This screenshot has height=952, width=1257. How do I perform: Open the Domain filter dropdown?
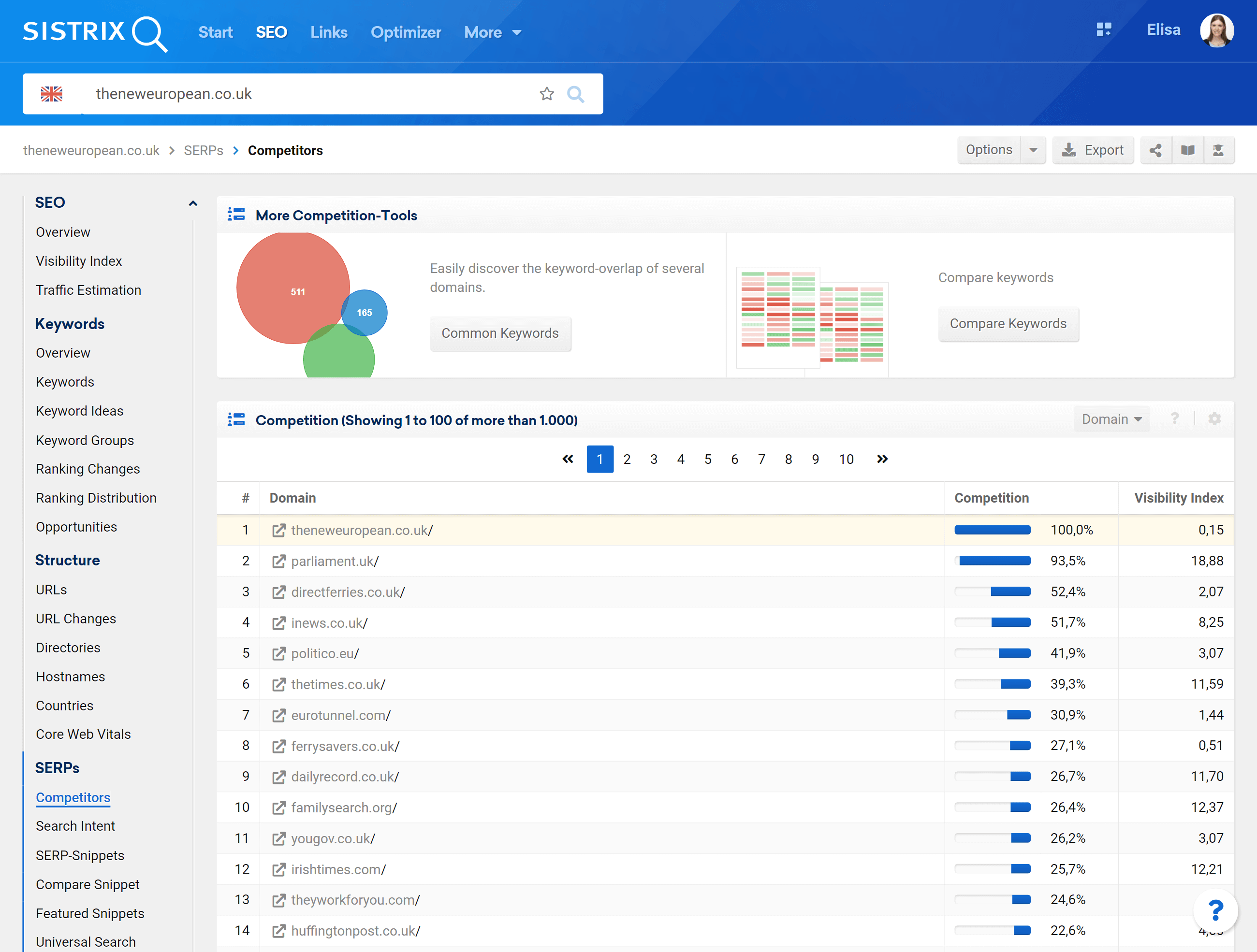pos(1111,419)
